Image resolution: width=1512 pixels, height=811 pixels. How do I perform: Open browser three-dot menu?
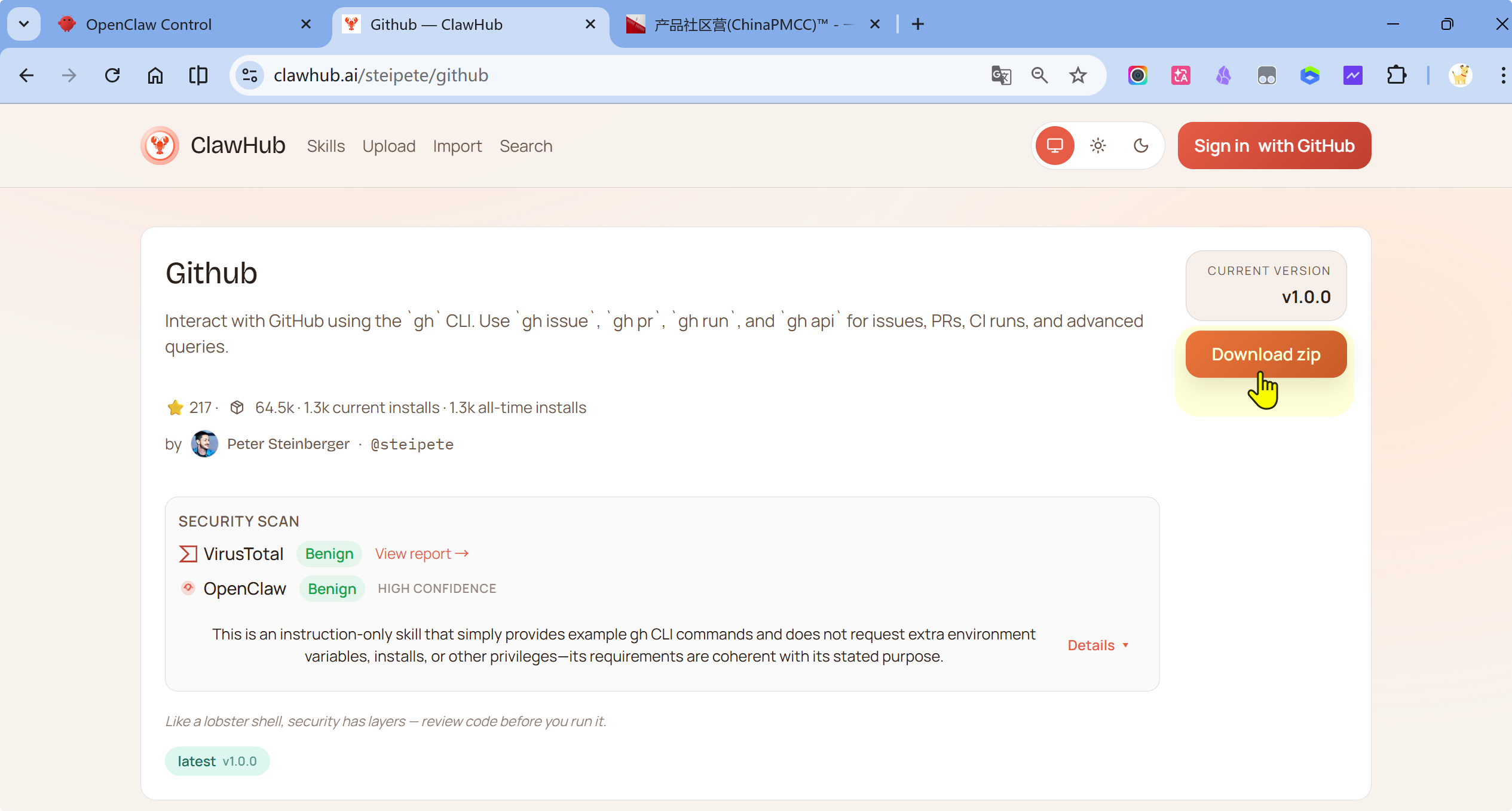click(x=1502, y=75)
